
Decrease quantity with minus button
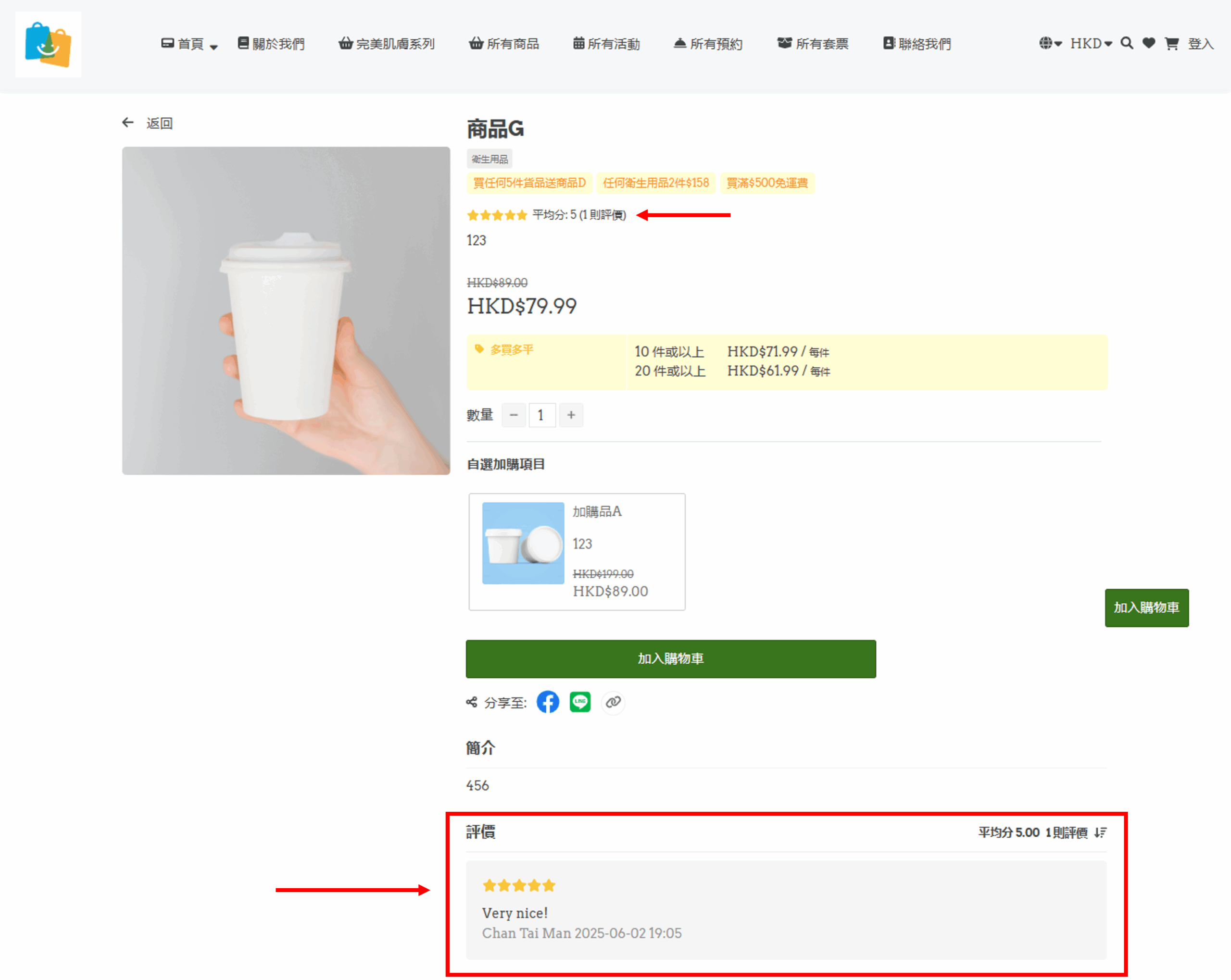tap(513, 415)
